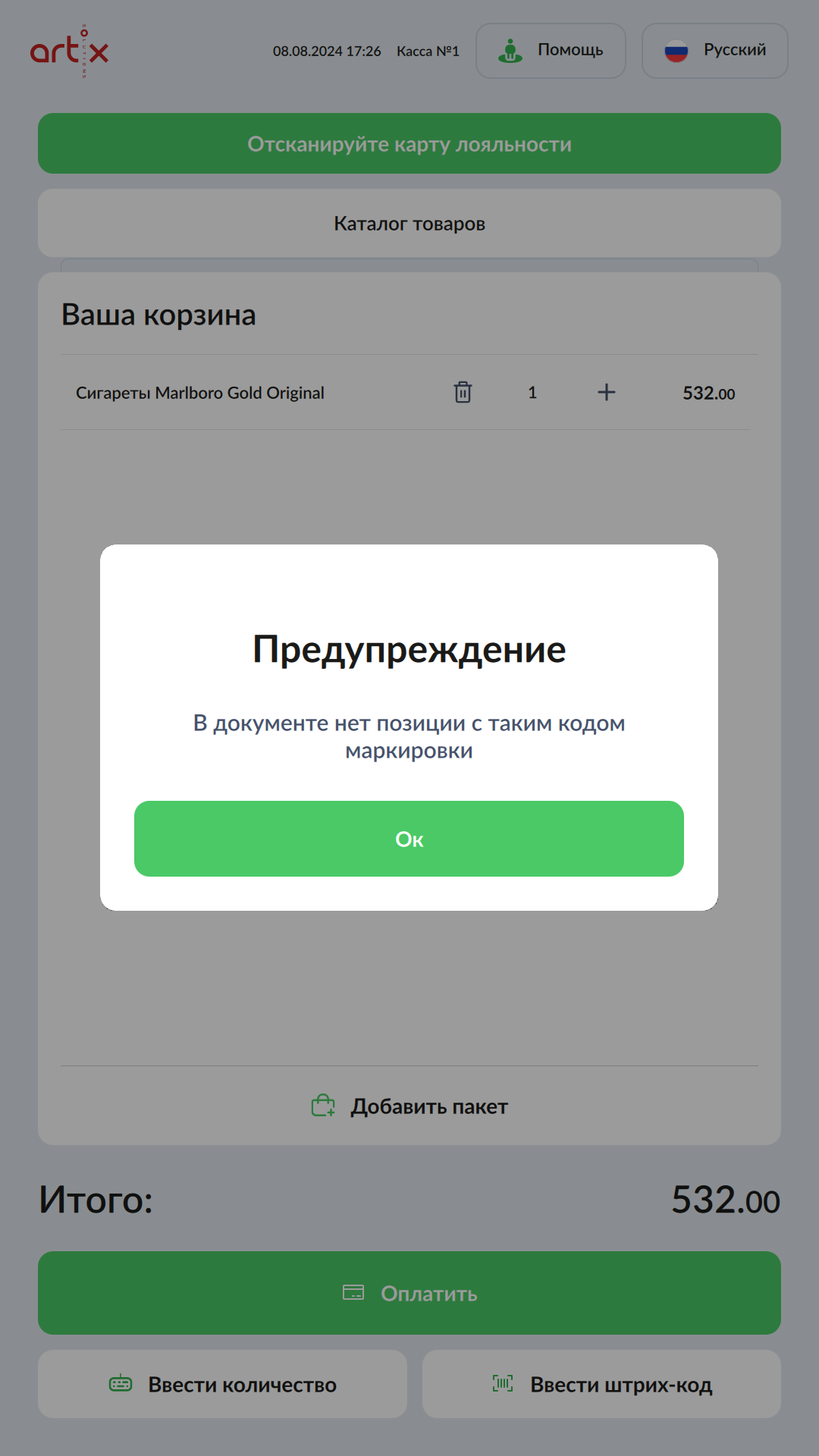
Task: Click the keyboard icon for quantity entry
Action: pos(121,1384)
